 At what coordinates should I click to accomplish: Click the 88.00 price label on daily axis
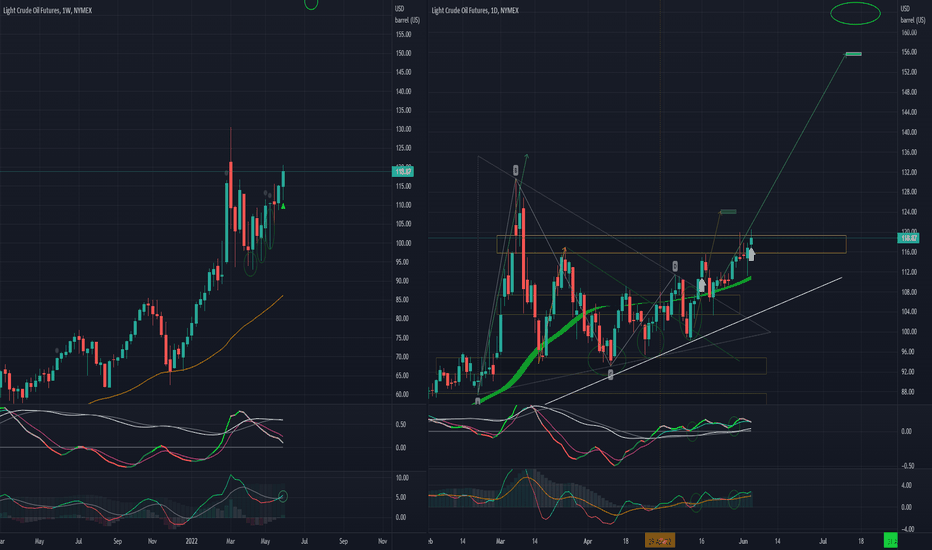pos(908,392)
